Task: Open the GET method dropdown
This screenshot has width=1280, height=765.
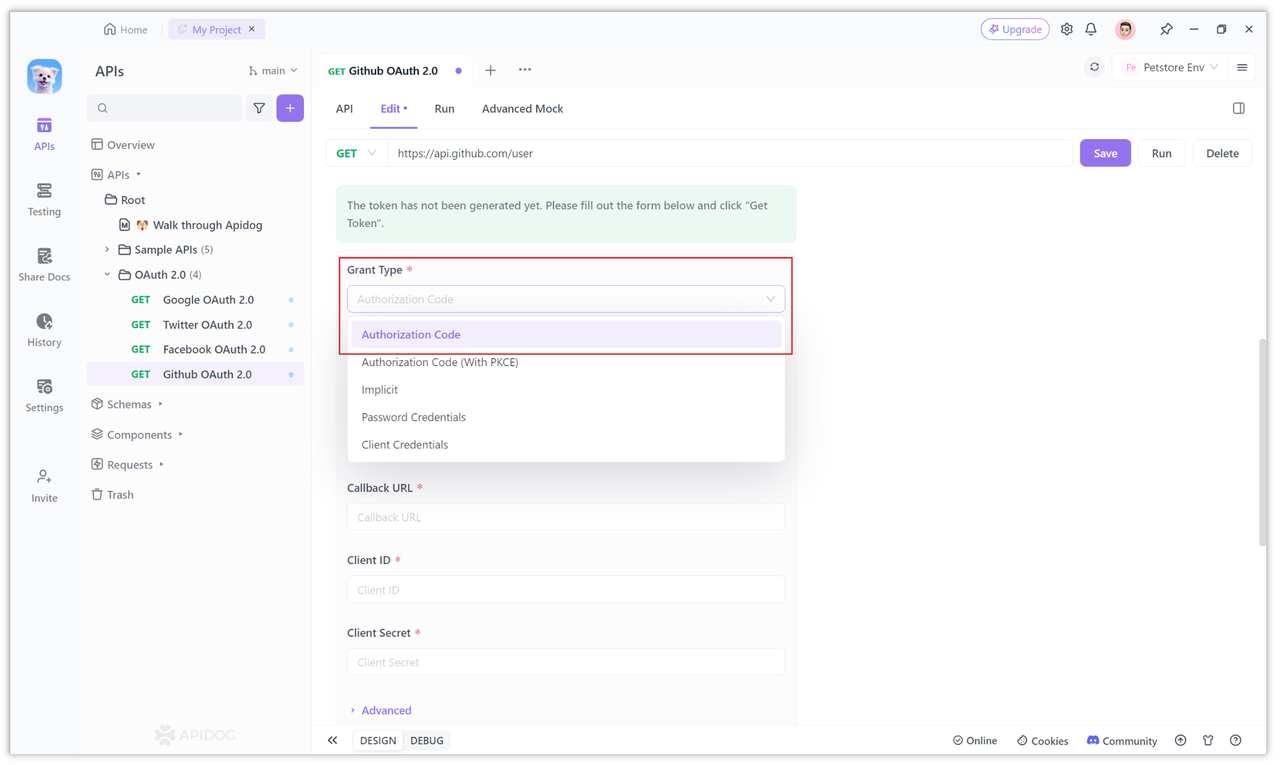Action: coord(356,153)
